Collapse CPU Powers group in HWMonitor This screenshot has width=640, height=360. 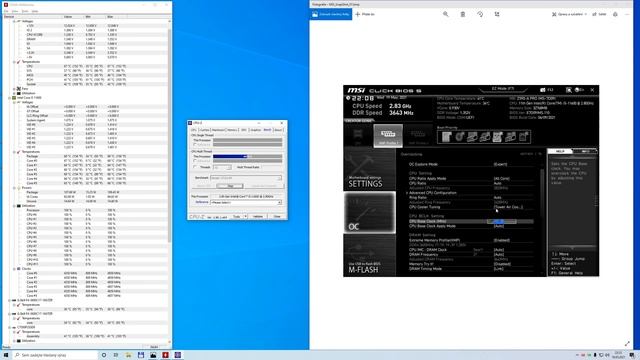(x=14, y=188)
